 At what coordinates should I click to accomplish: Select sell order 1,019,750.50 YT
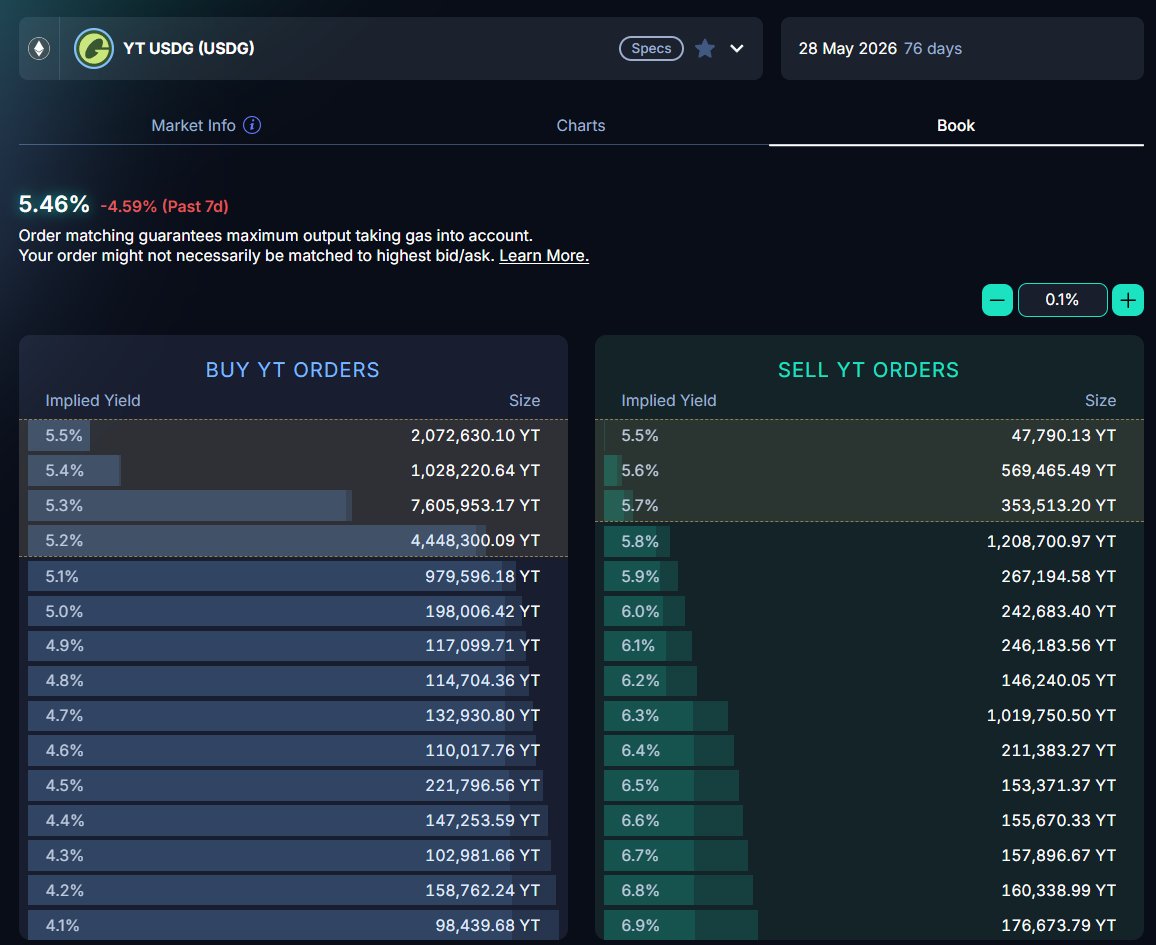coord(869,716)
